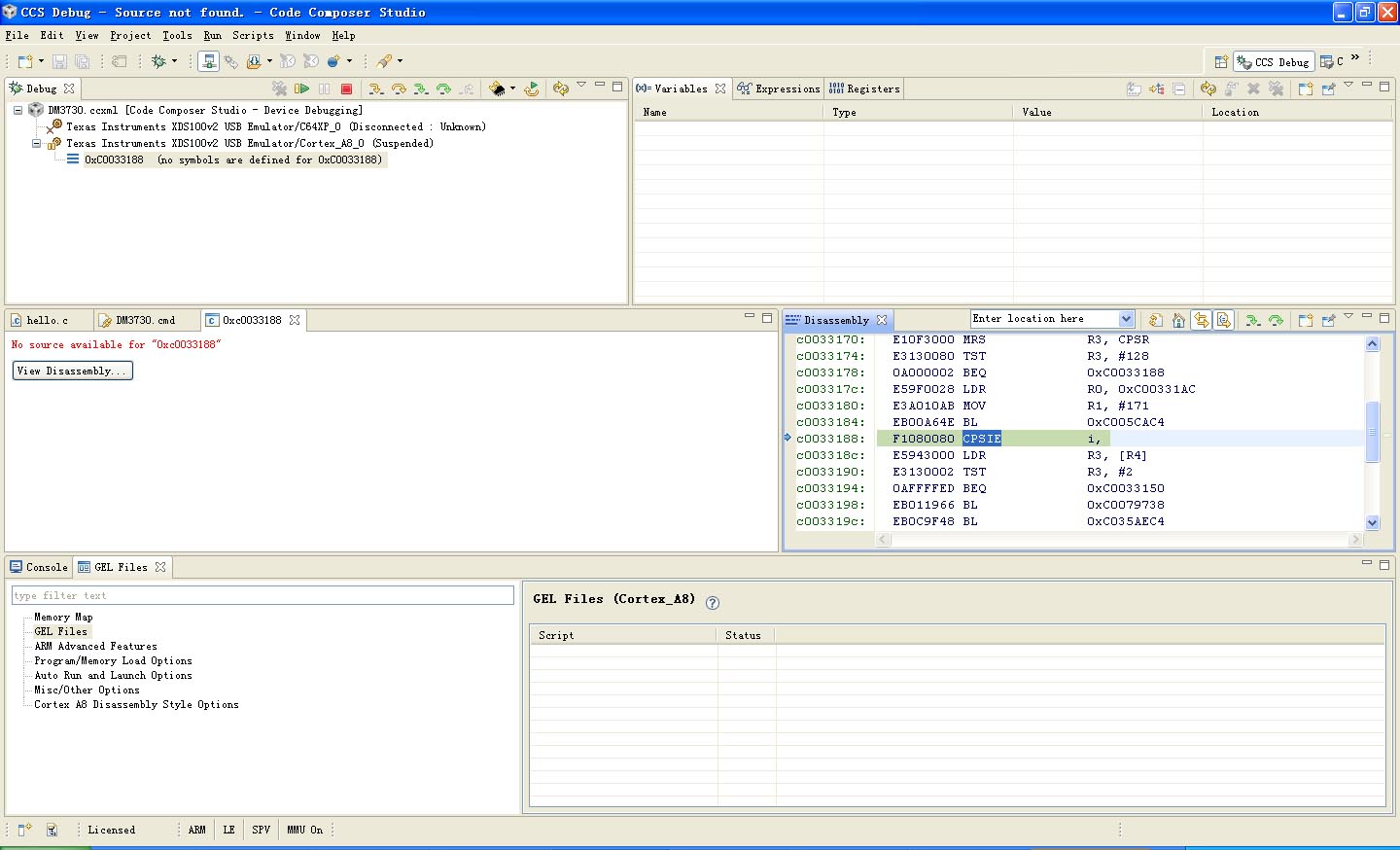
Task: Click the Step Into icon in Debug toolbar
Action: [x=375, y=89]
